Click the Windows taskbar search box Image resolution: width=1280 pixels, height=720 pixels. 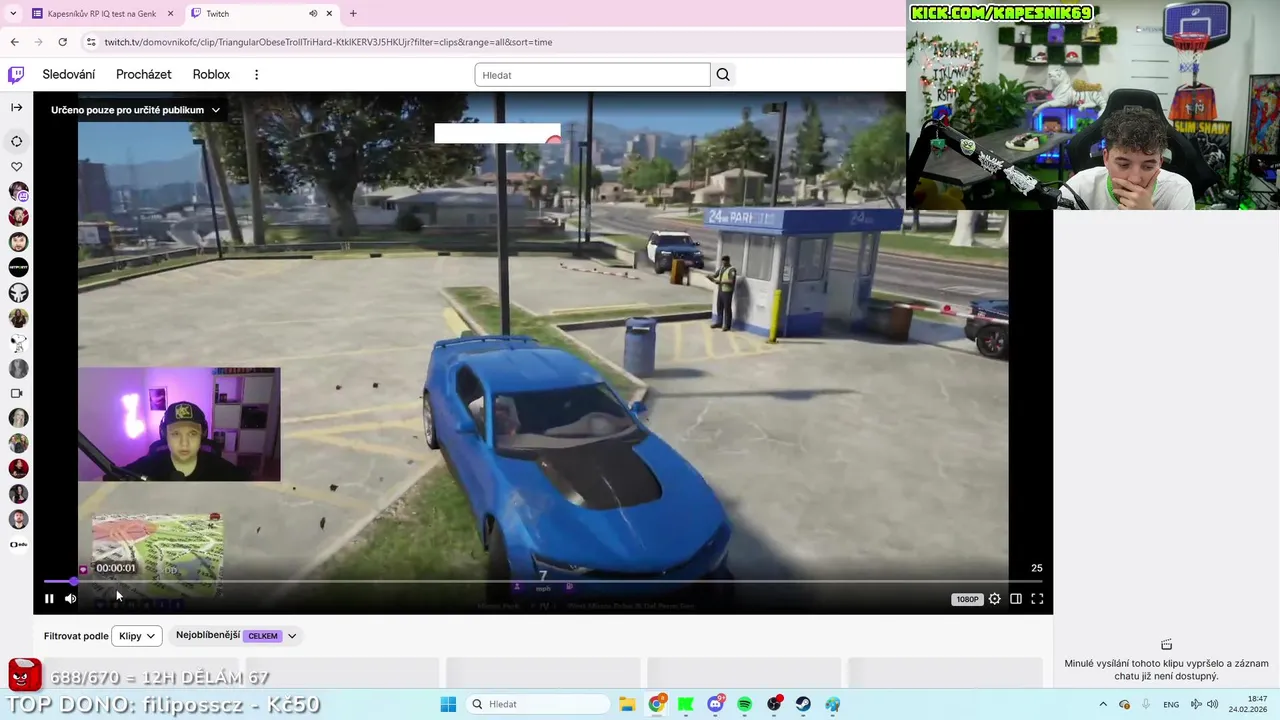click(538, 705)
